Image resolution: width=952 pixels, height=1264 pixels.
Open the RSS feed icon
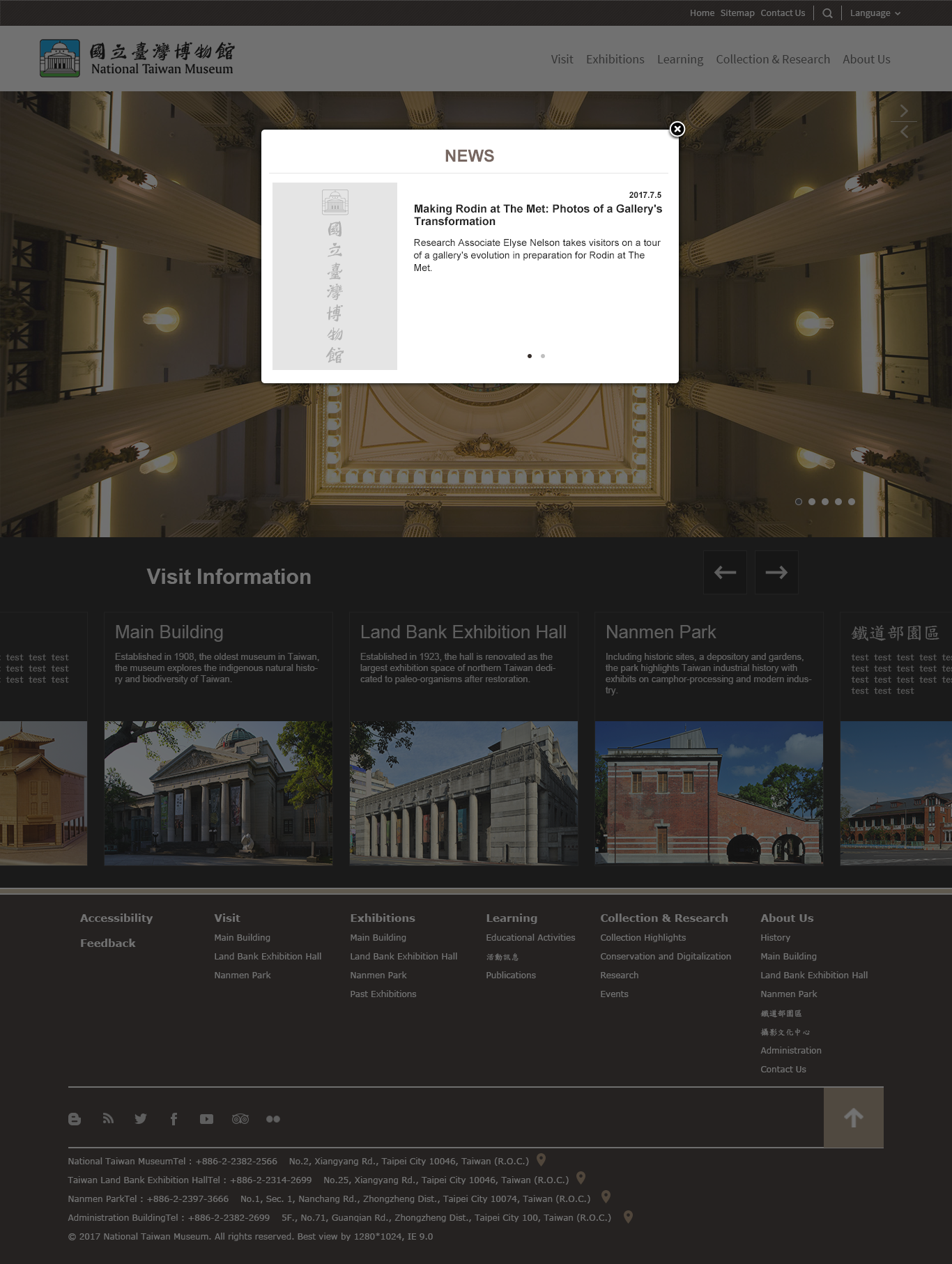pyautogui.click(x=108, y=1118)
